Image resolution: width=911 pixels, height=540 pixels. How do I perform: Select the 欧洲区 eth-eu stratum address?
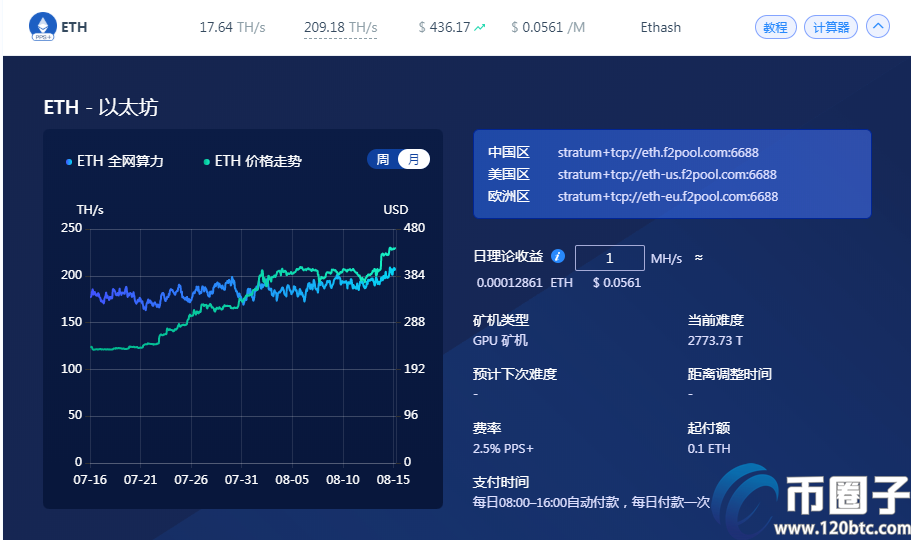coord(668,196)
